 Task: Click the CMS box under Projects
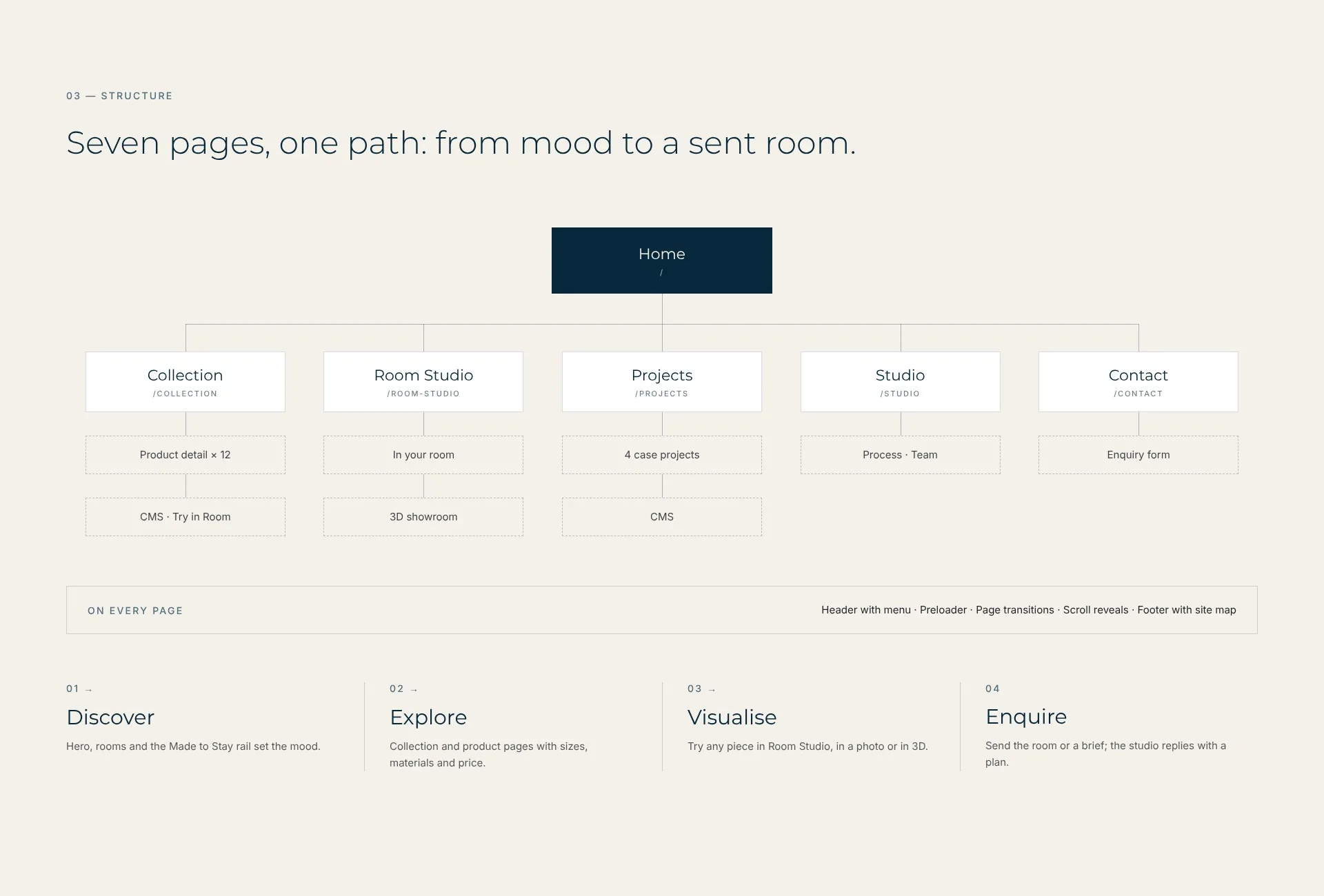[662, 517]
